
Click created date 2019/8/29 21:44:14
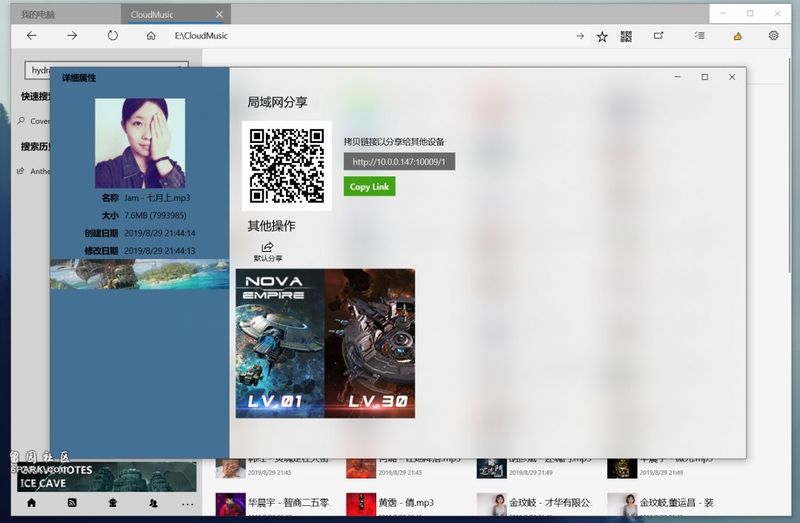160,233
